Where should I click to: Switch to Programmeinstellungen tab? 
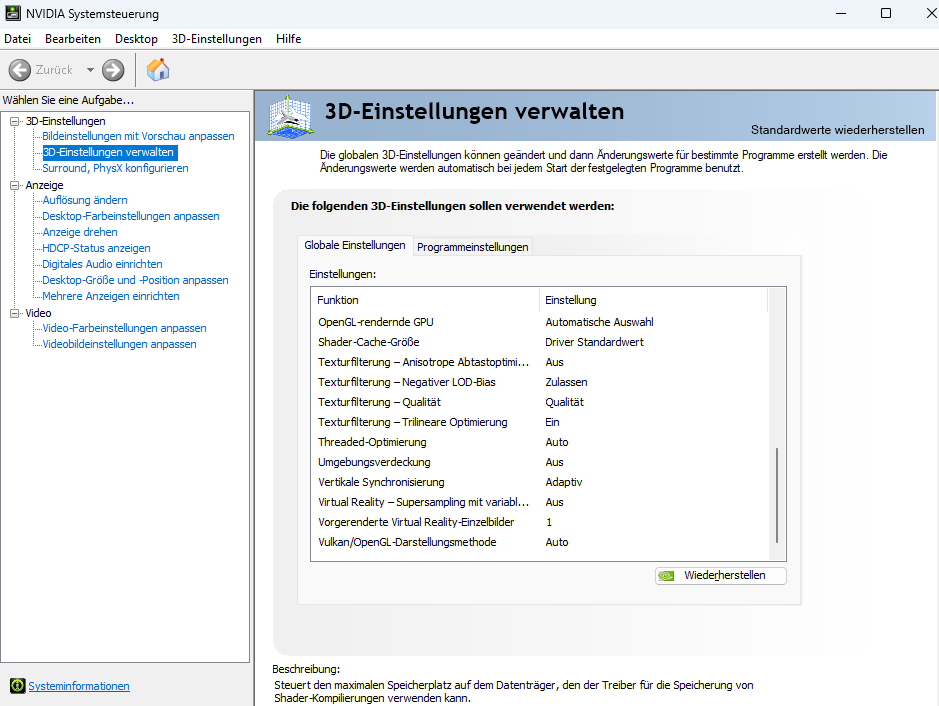472,247
